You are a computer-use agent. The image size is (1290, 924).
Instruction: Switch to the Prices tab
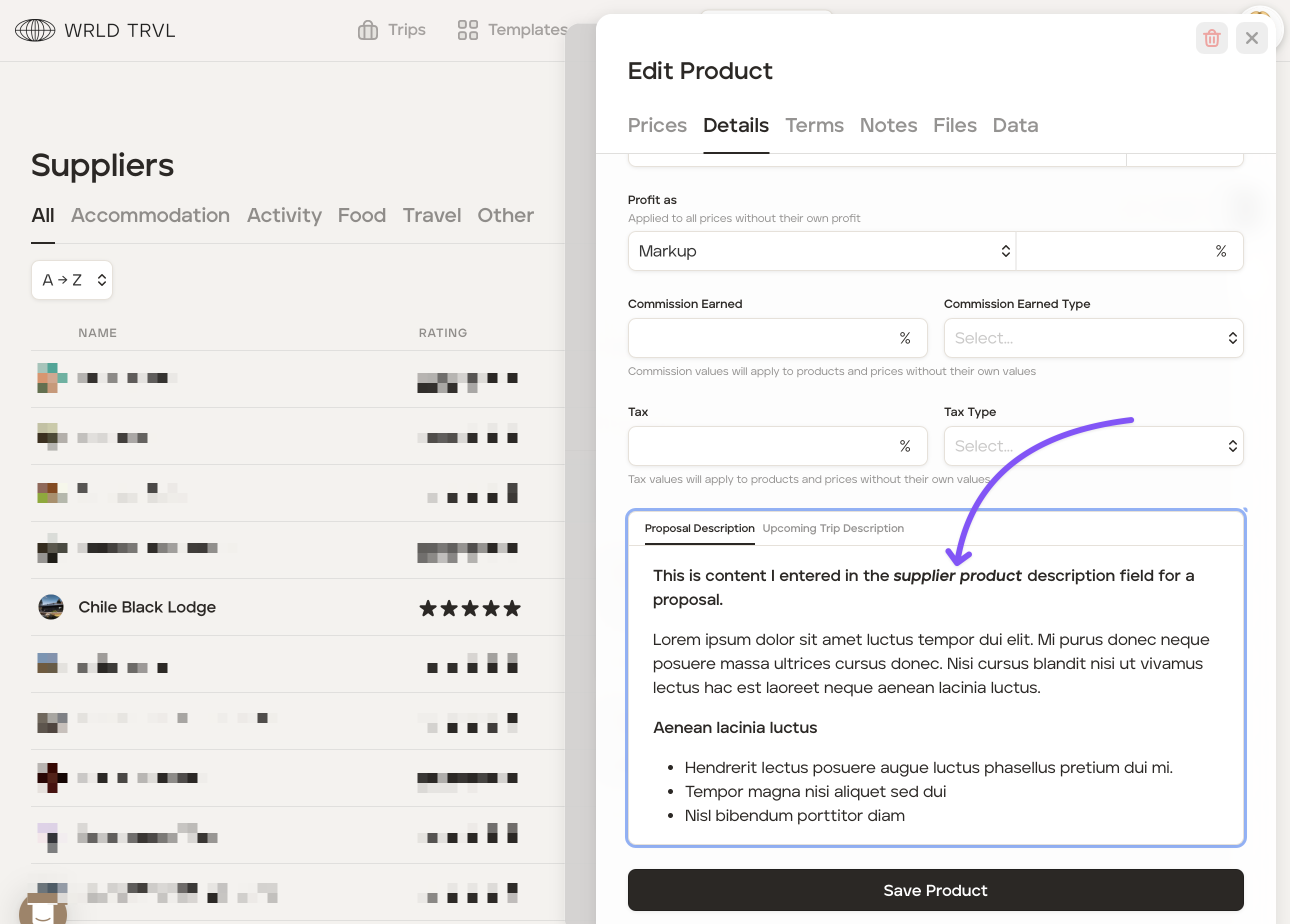[x=657, y=125]
